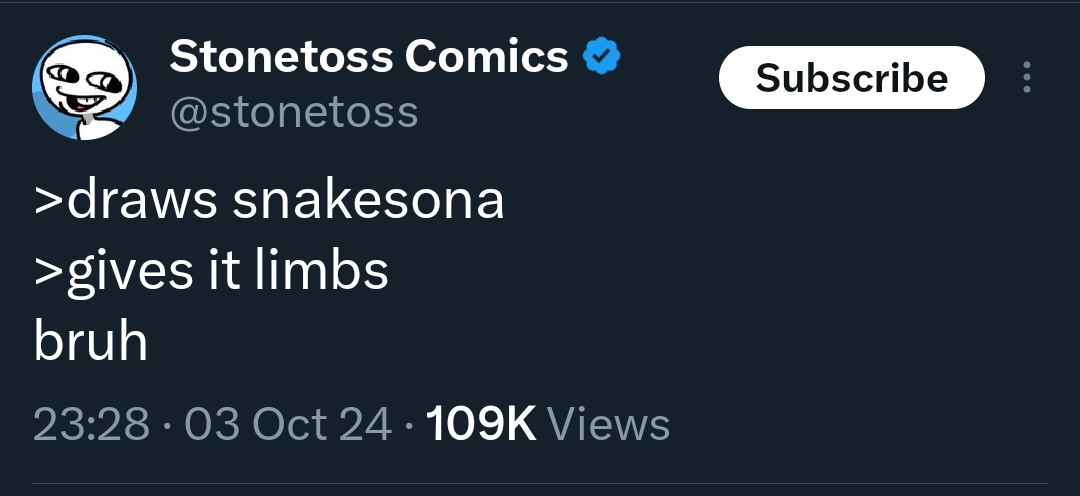This screenshot has width=1080, height=496.
Task: Click the dot separator after 23:28
Action: tap(167, 425)
